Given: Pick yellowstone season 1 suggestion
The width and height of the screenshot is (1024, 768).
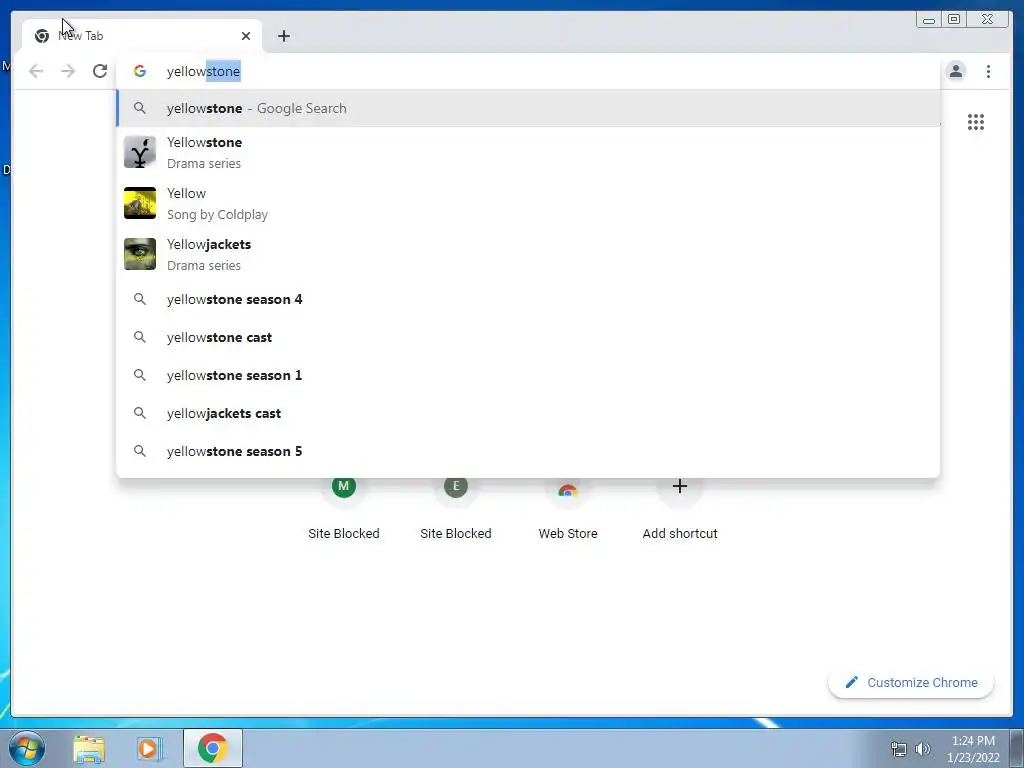Looking at the screenshot, I should point(528,375).
